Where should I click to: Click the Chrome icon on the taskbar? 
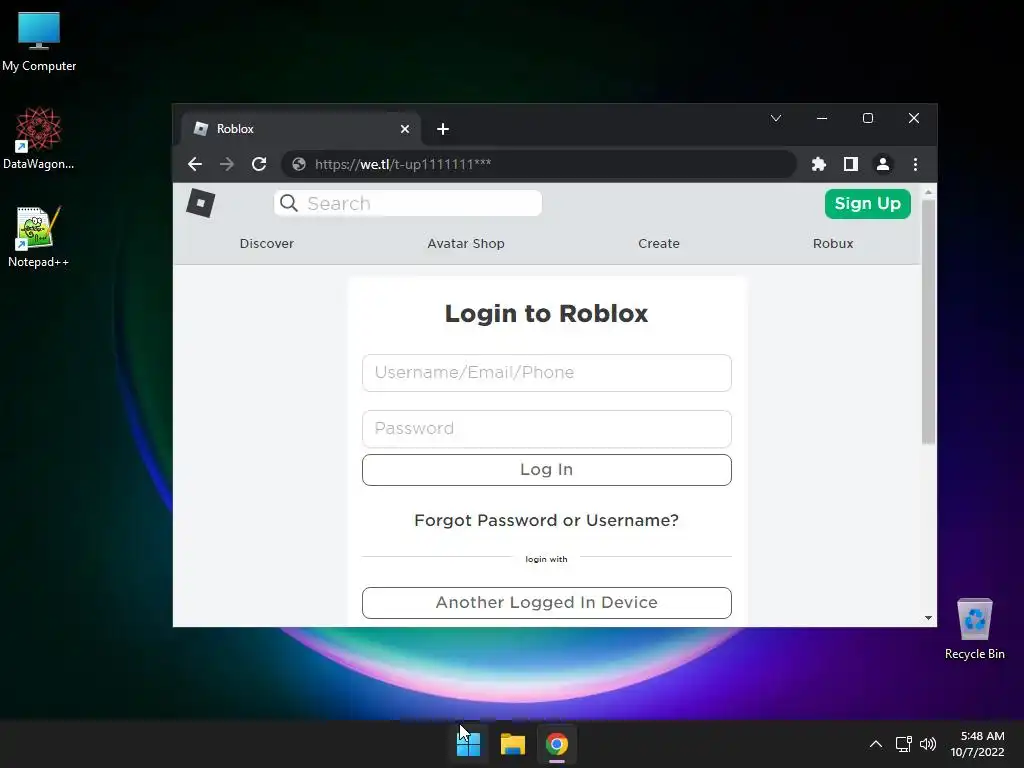click(x=557, y=744)
